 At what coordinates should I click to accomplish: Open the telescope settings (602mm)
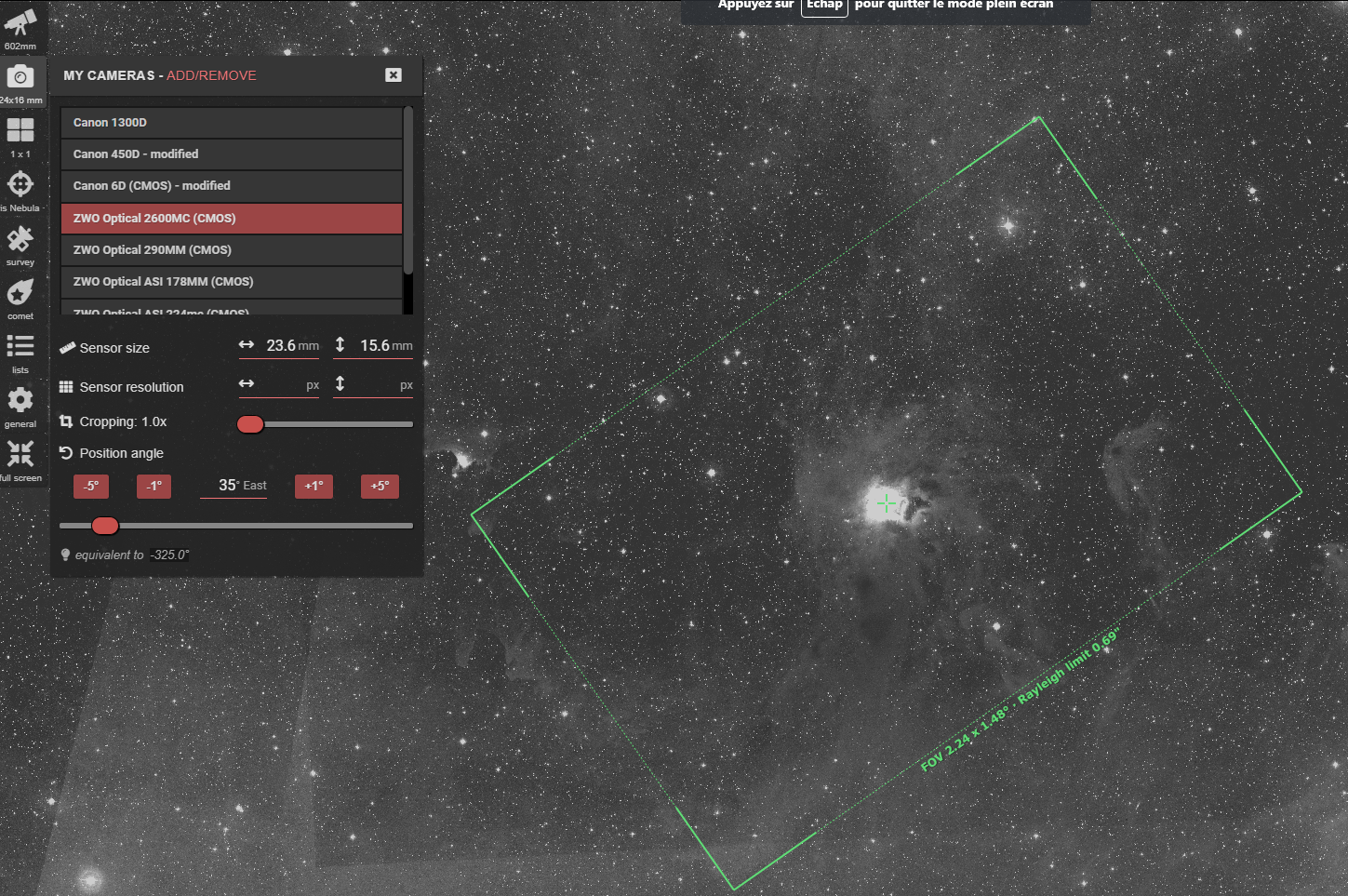(20, 28)
